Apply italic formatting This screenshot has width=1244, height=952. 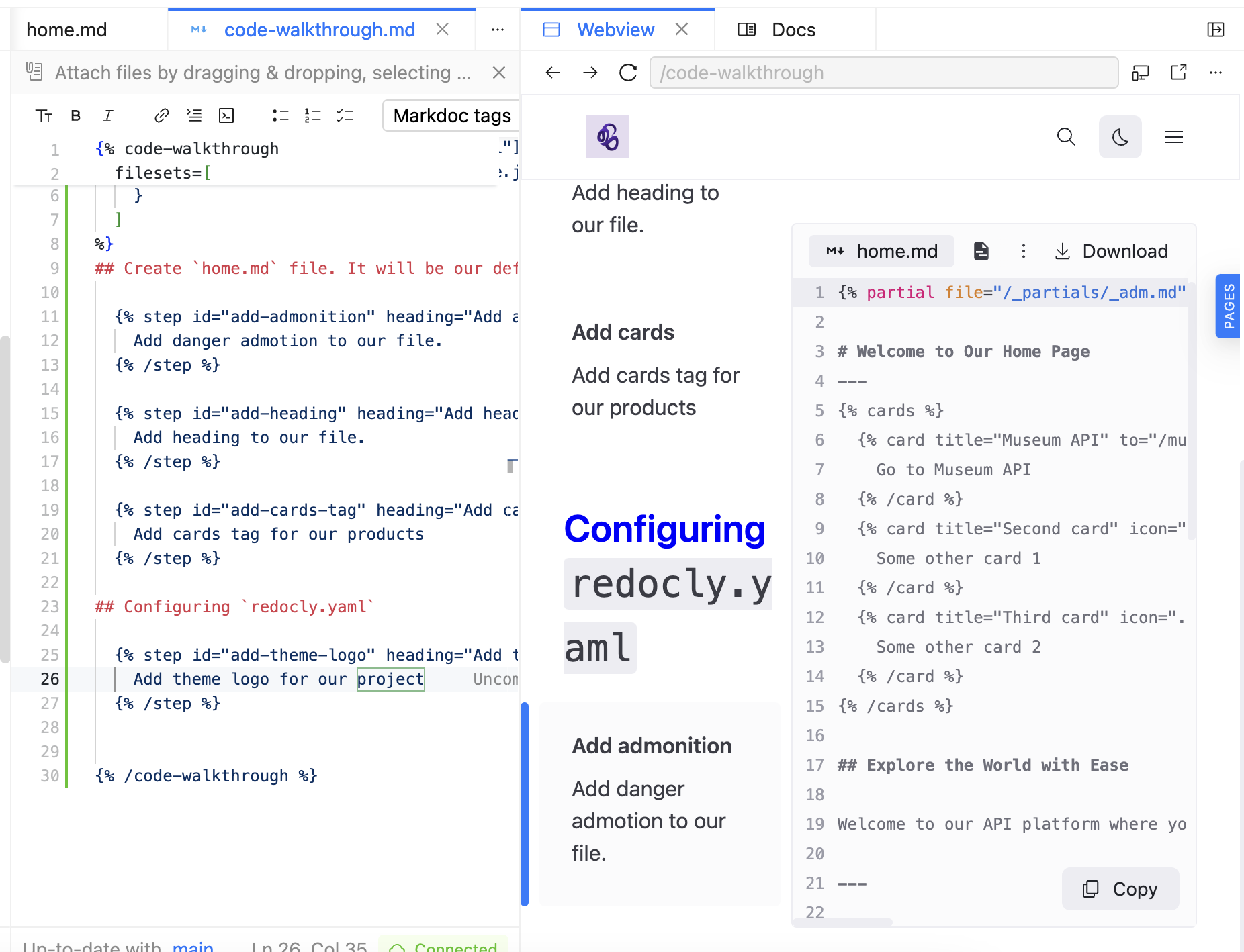click(x=107, y=115)
